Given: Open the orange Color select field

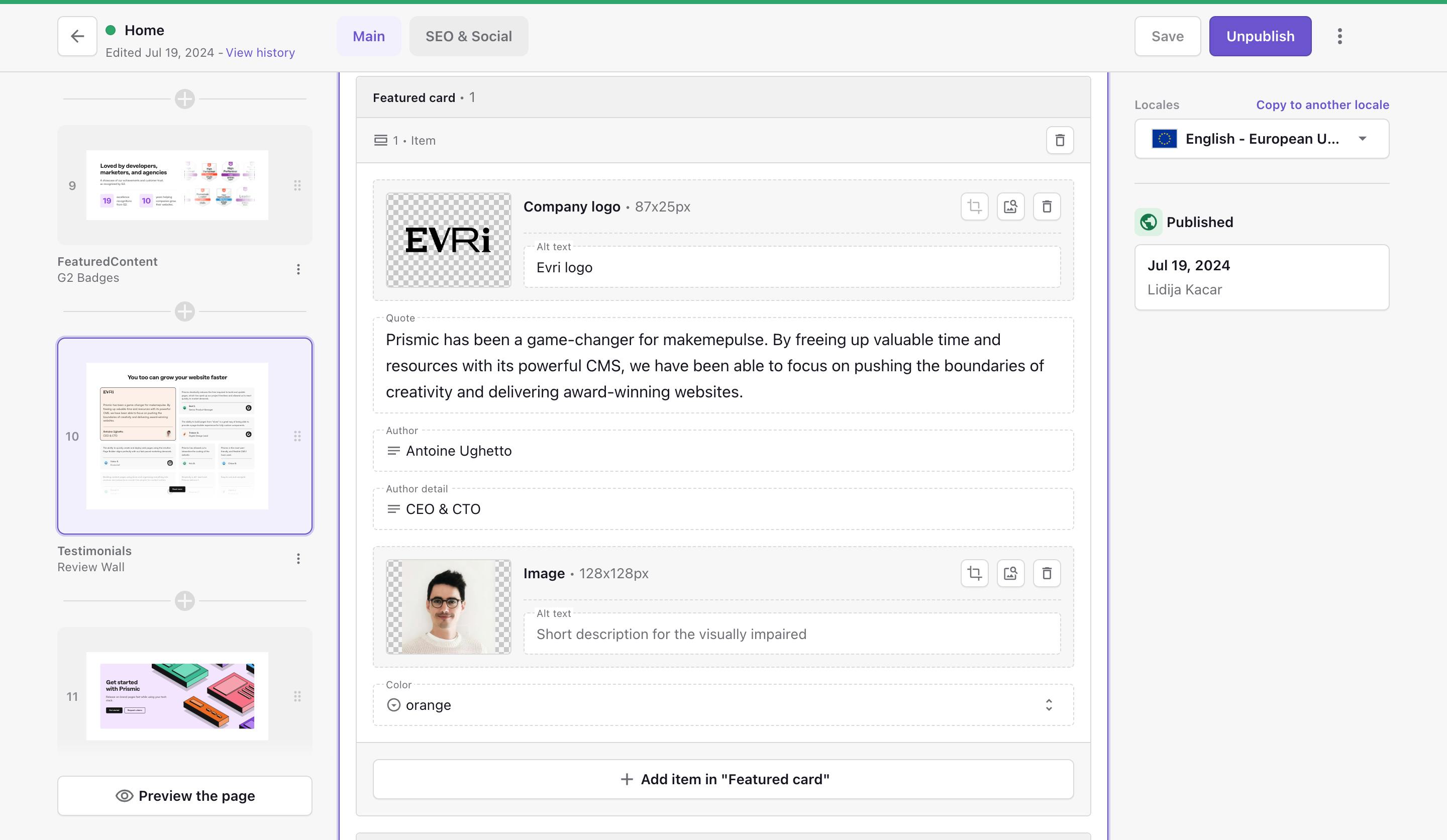Looking at the screenshot, I should point(722,705).
